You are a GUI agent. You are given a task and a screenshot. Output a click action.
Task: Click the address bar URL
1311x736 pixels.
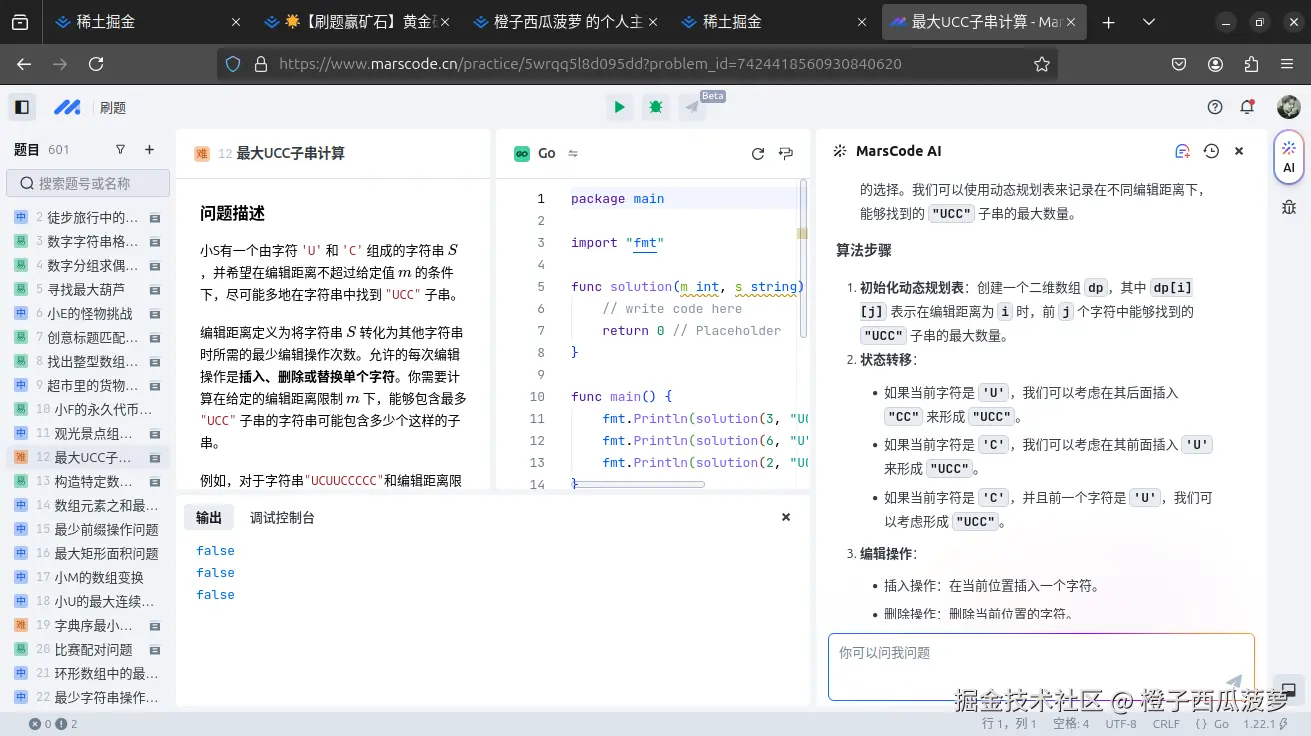[590, 64]
